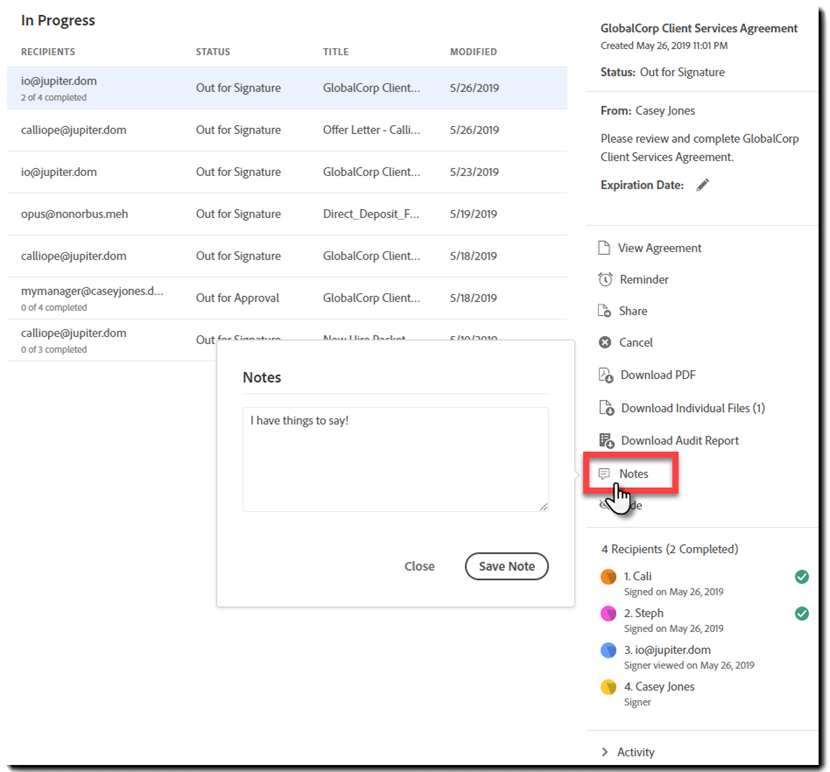Select the STATUS column header
Screen dimensions: 830x772
point(212,51)
